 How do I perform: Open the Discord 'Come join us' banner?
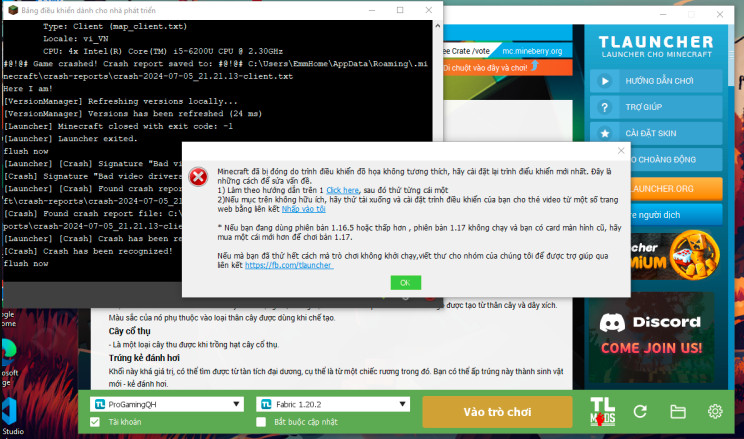tap(651, 337)
